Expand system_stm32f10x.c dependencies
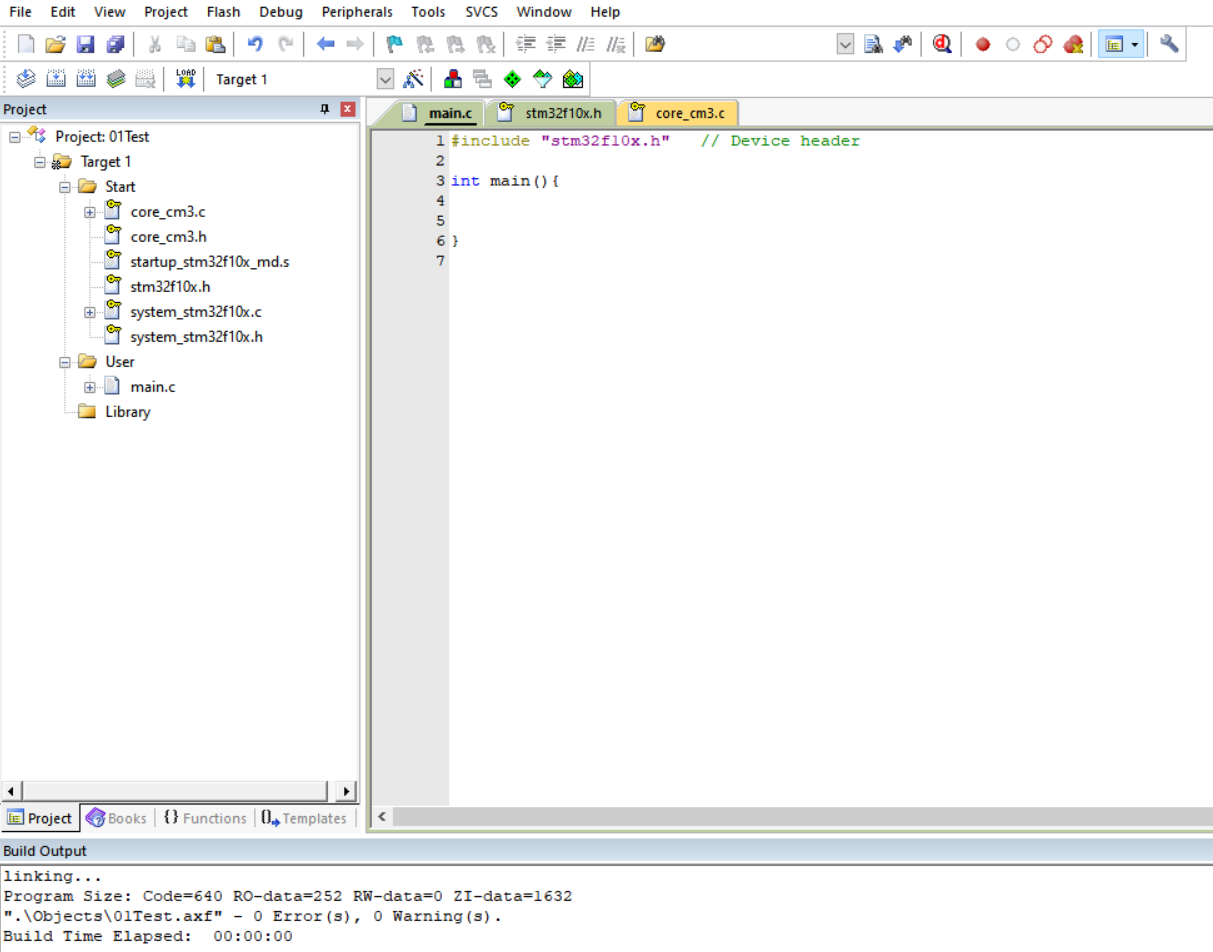The height and width of the screenshot is (952, 1213). tap(90, 311)
